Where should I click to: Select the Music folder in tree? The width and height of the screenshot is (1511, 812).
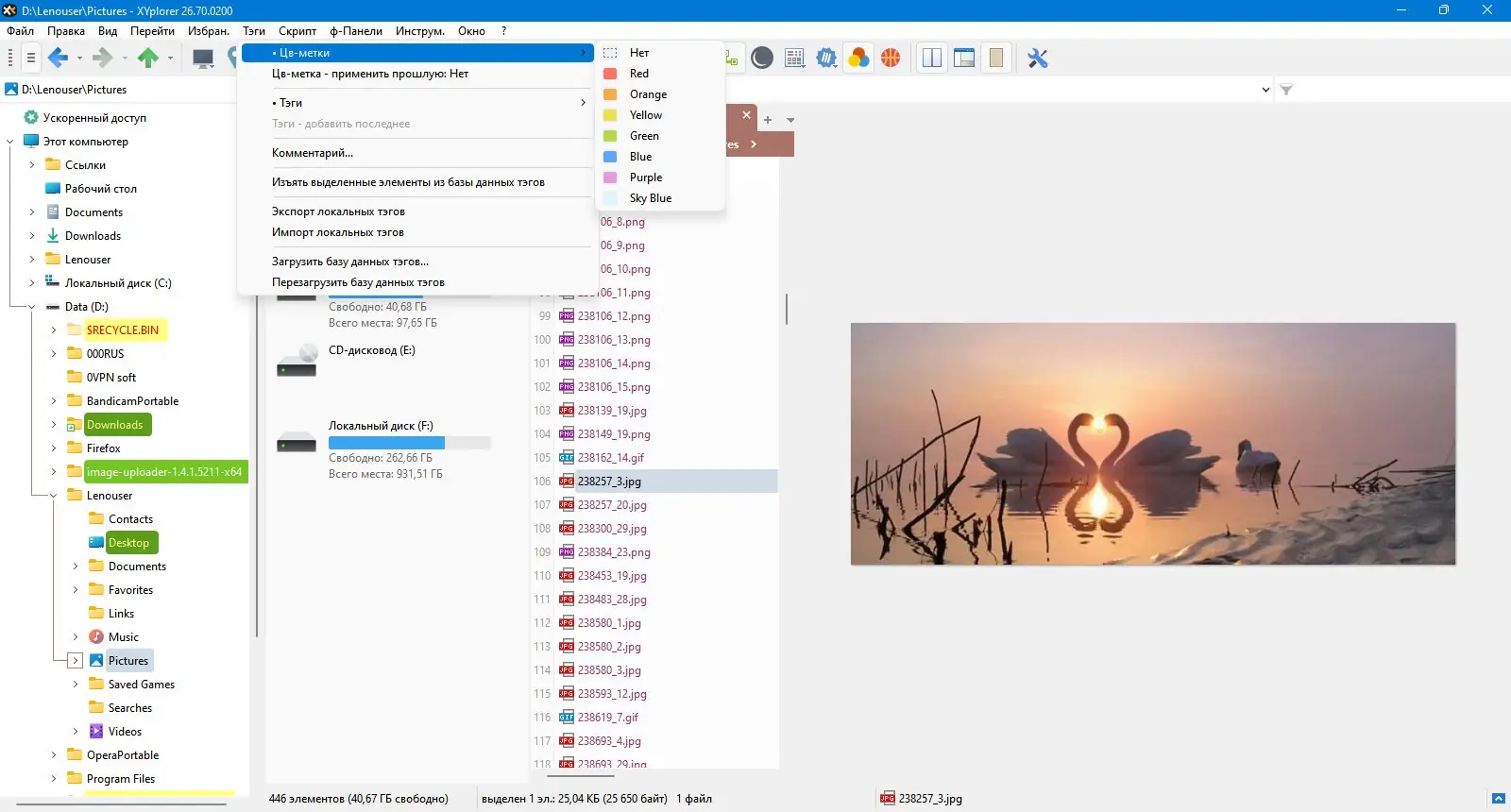(124, 637)
